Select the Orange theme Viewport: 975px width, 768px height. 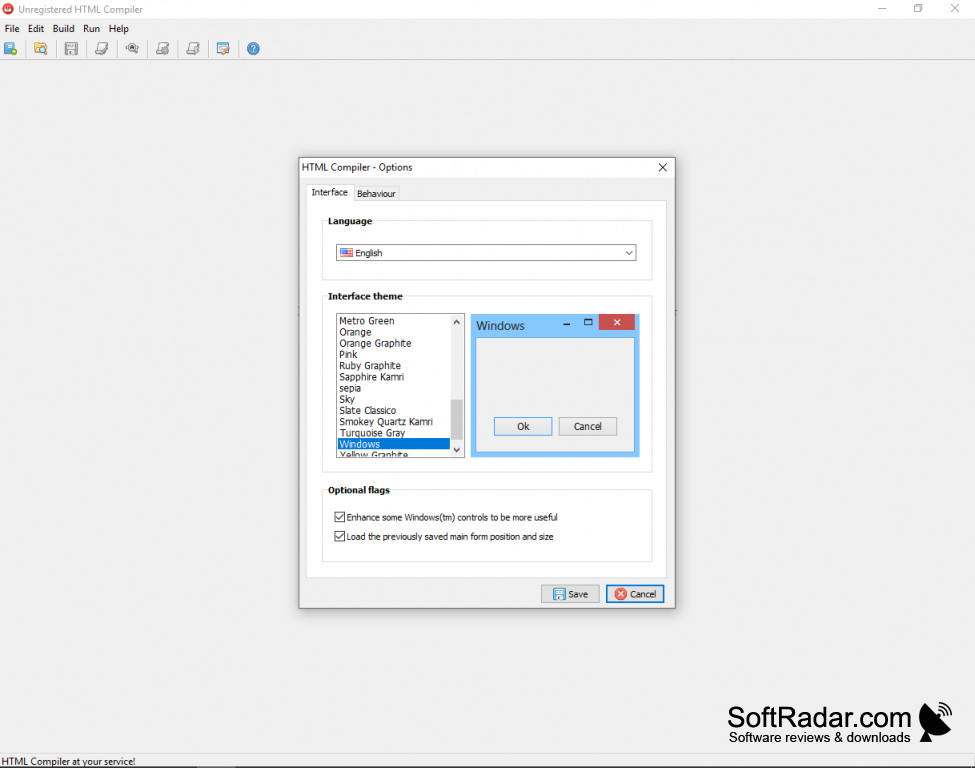tap(393, 332)
